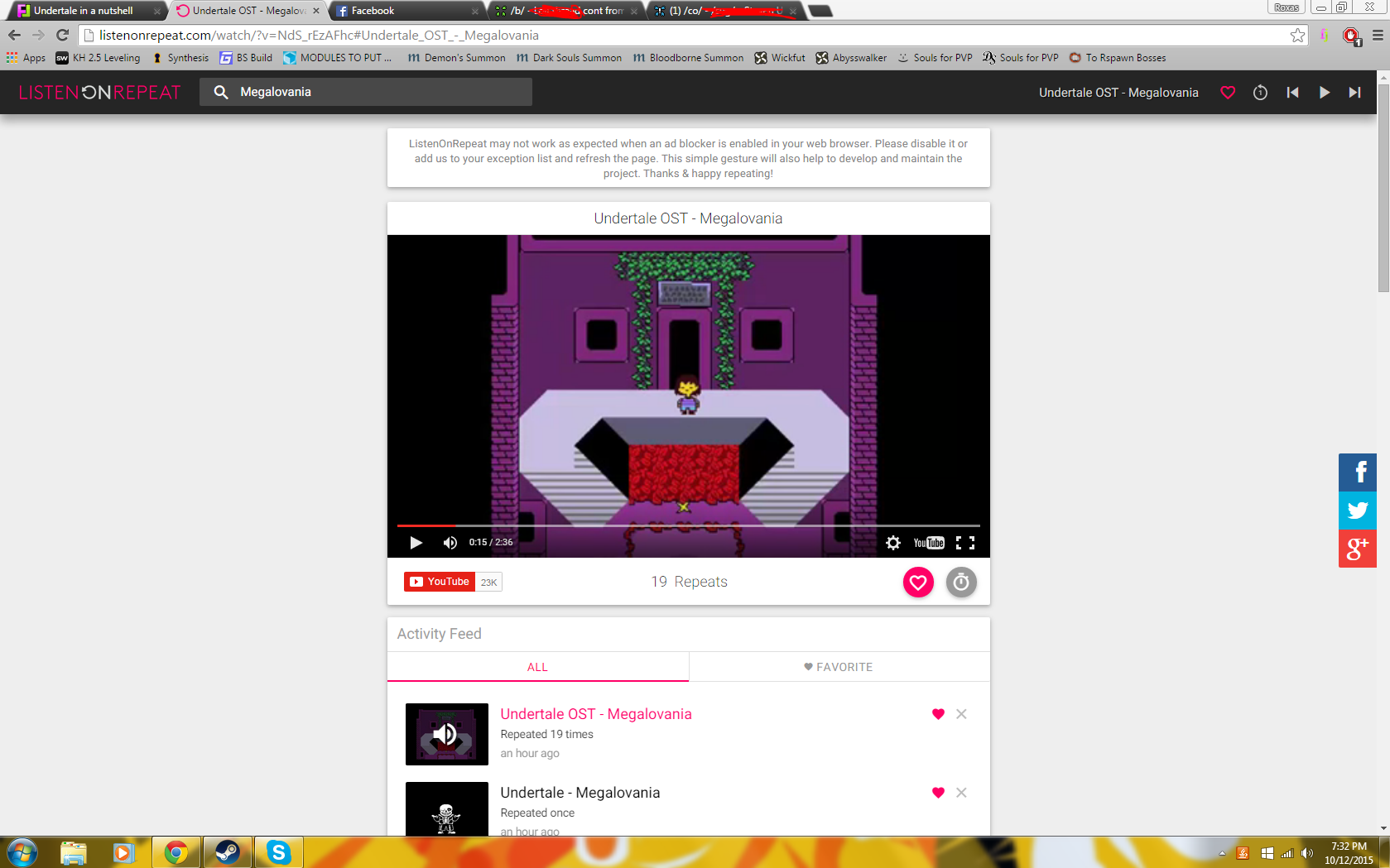Skip to next track in header
Image resolution: width=1390 pixels, height=868 pixels.
pos(1354,93)
